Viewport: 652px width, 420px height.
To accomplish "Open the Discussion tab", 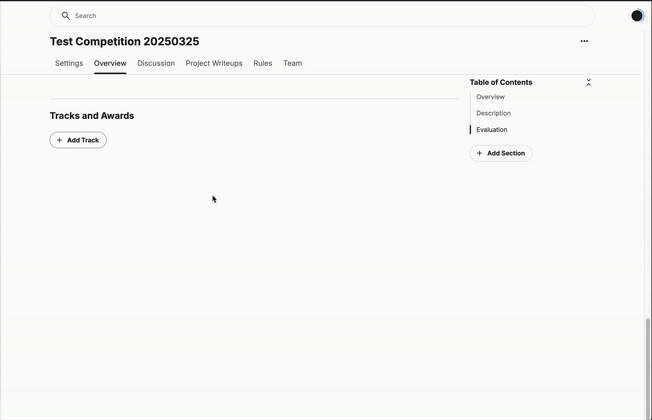I will click(156, 63).
